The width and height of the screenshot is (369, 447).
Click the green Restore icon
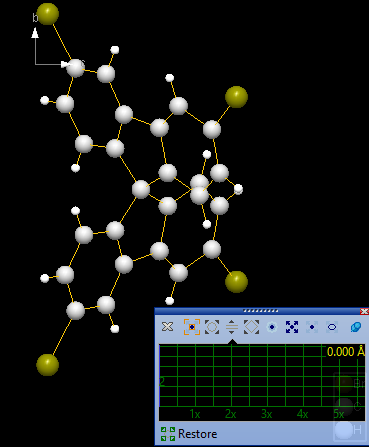coord(168,434)
